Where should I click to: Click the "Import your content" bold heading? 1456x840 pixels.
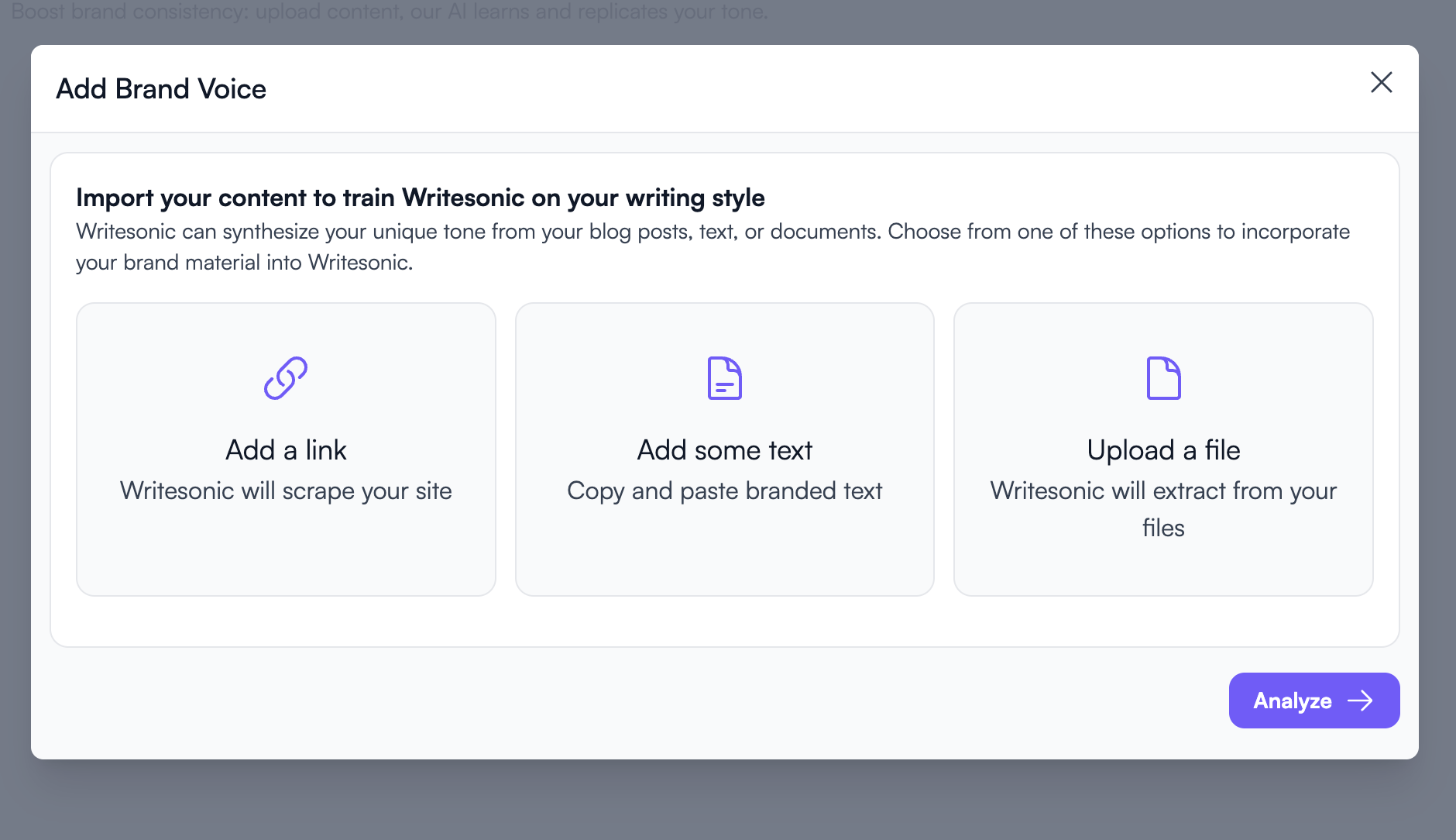[x=421, y=198]
